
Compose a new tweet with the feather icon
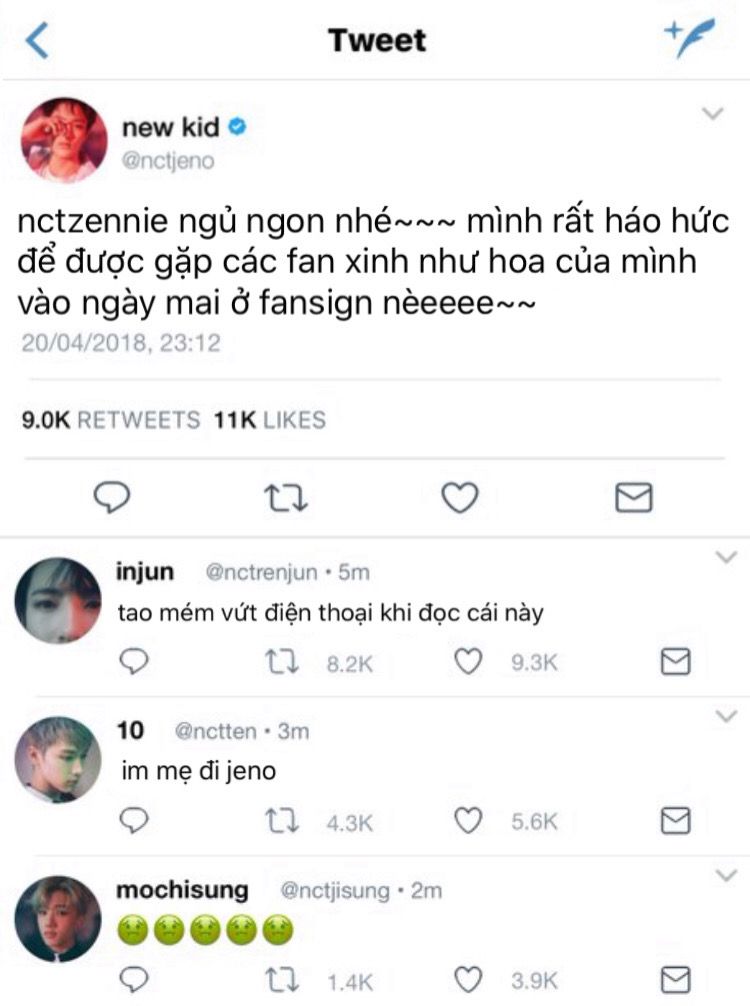[689, 38]
